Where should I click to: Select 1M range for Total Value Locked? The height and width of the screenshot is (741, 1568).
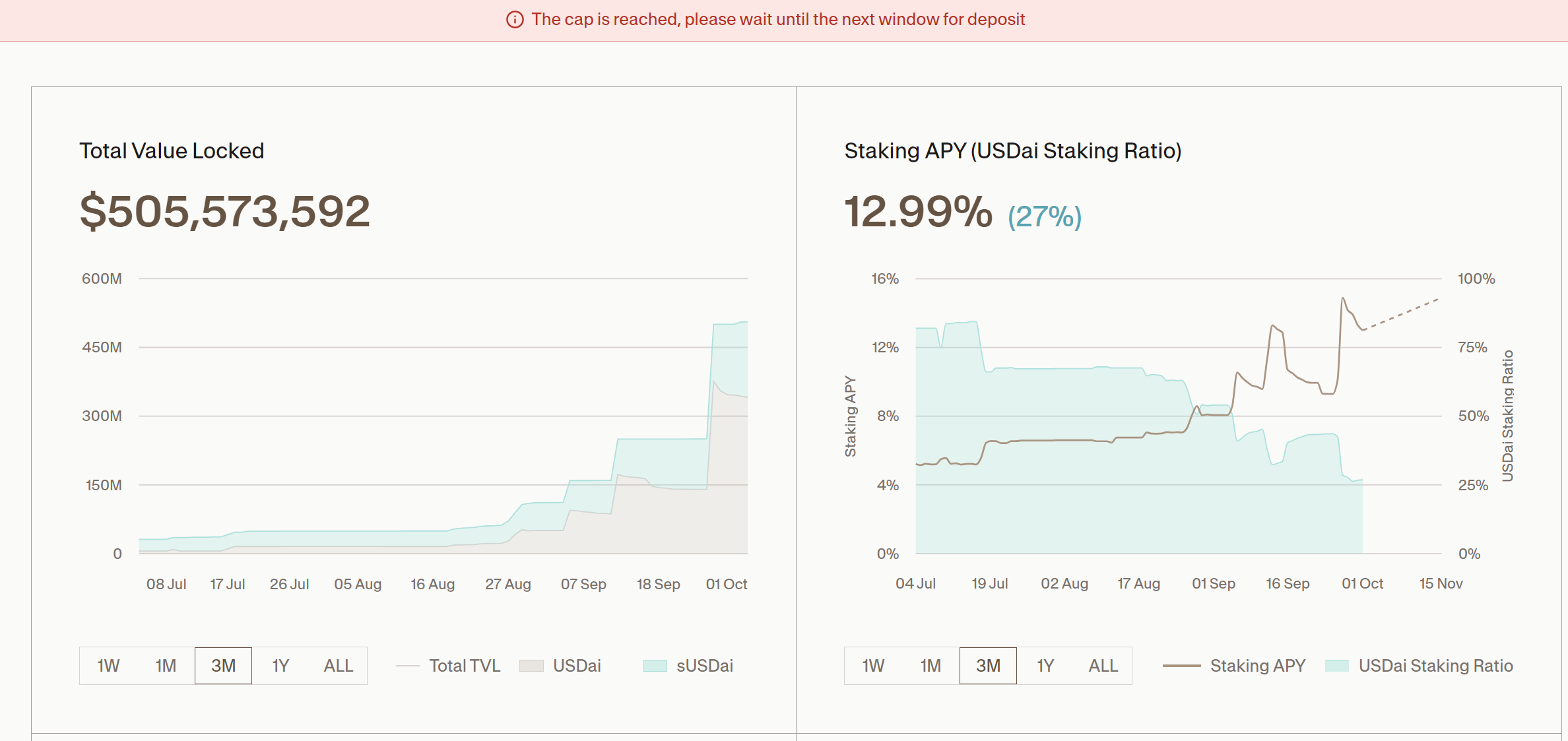[166, 666]
